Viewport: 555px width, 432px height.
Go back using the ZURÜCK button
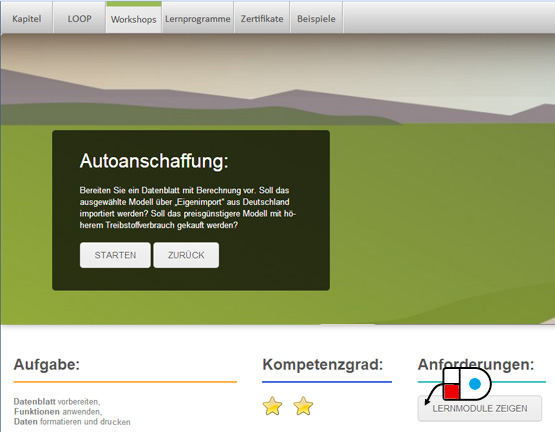point(186,255)
